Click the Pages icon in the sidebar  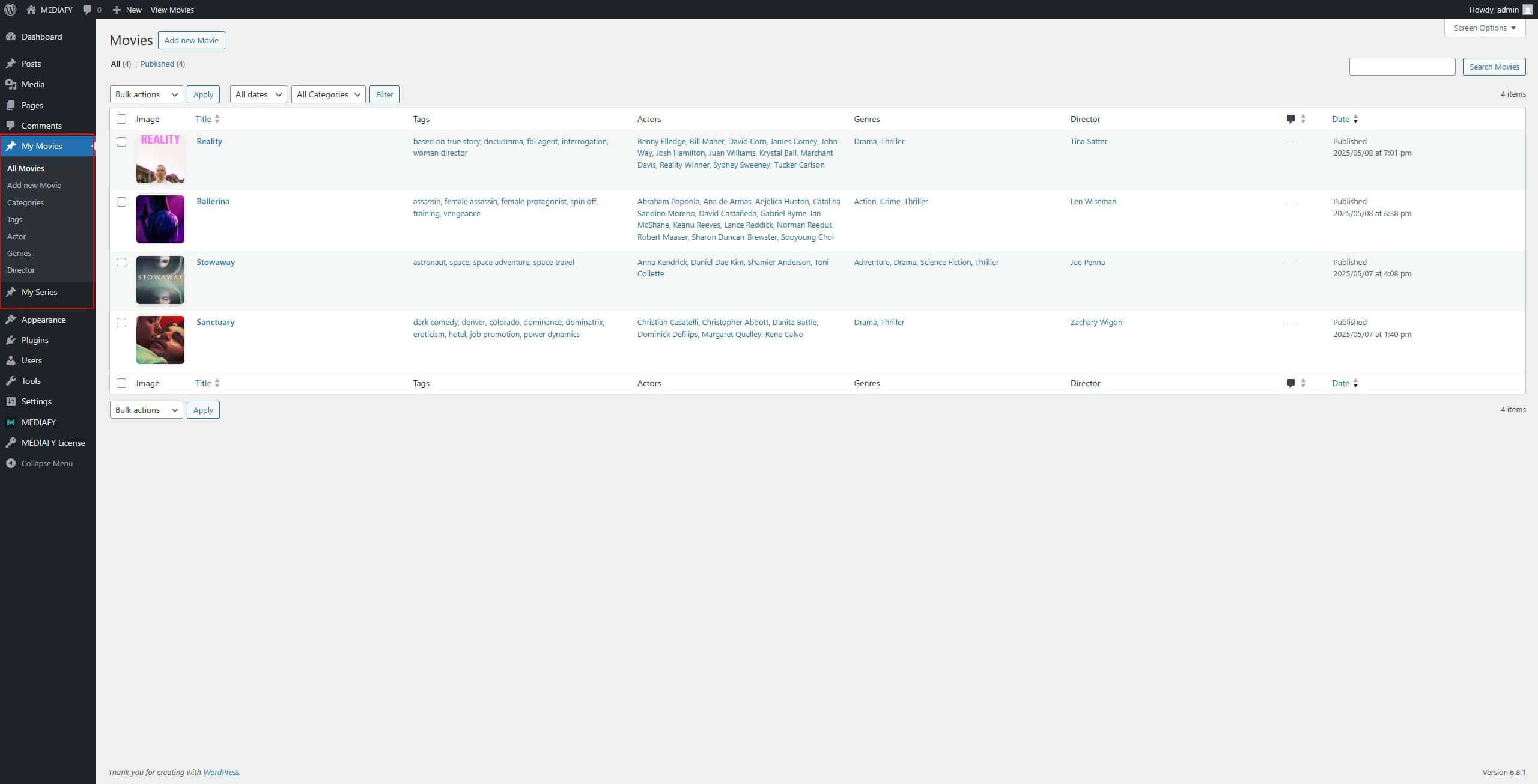click(11, 105)
